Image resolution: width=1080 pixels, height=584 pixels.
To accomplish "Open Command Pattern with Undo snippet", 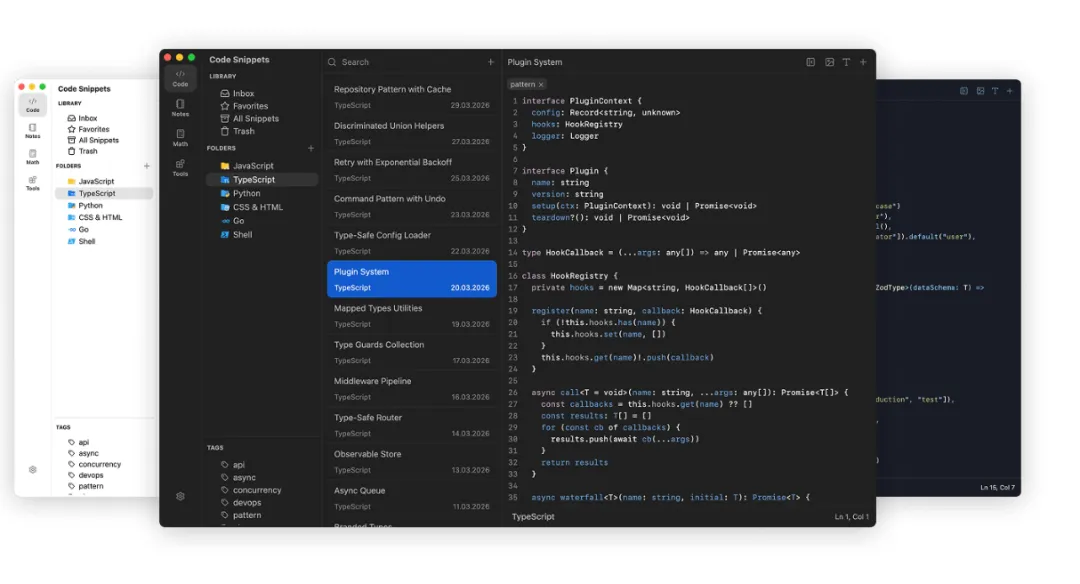I will tap(412, 206).
